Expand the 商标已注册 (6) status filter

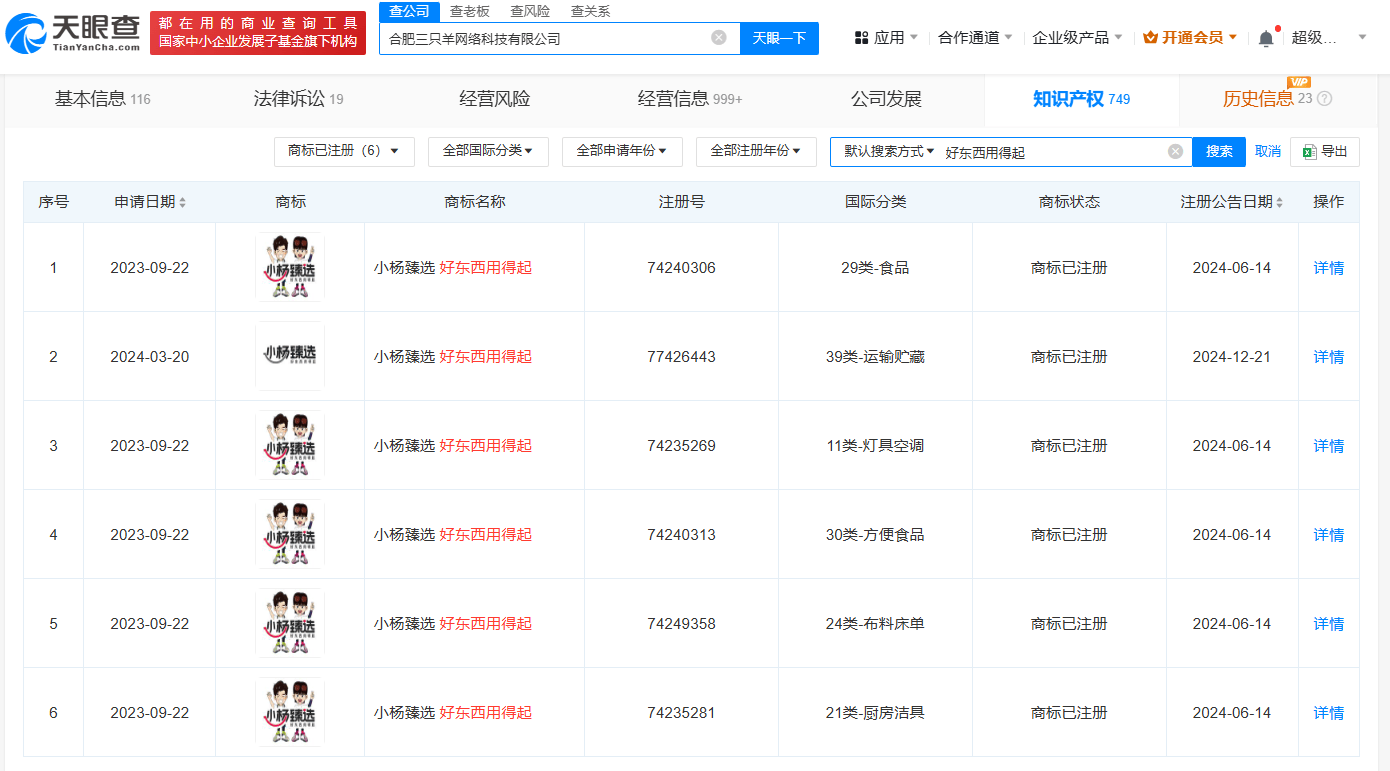[x=344, y=151]
